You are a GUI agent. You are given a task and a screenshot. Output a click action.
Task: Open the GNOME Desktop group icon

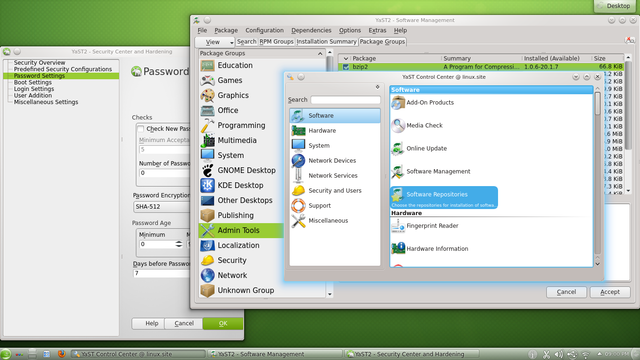[207, 170]
